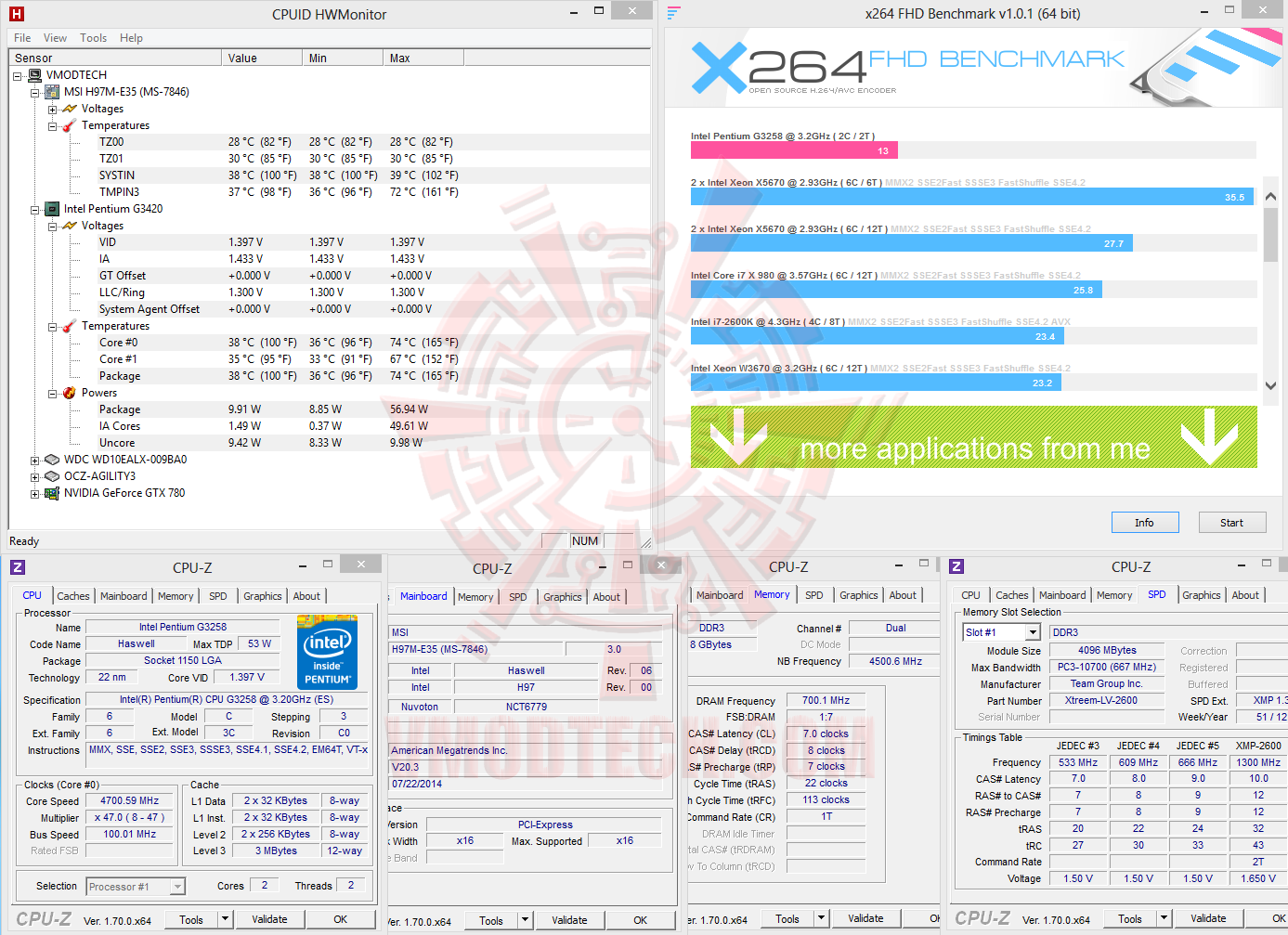Viewport: 1288px width, 935px height.
Task: Click OK in the CPU-Z Mainboard window
Action: tap(640, 920)
